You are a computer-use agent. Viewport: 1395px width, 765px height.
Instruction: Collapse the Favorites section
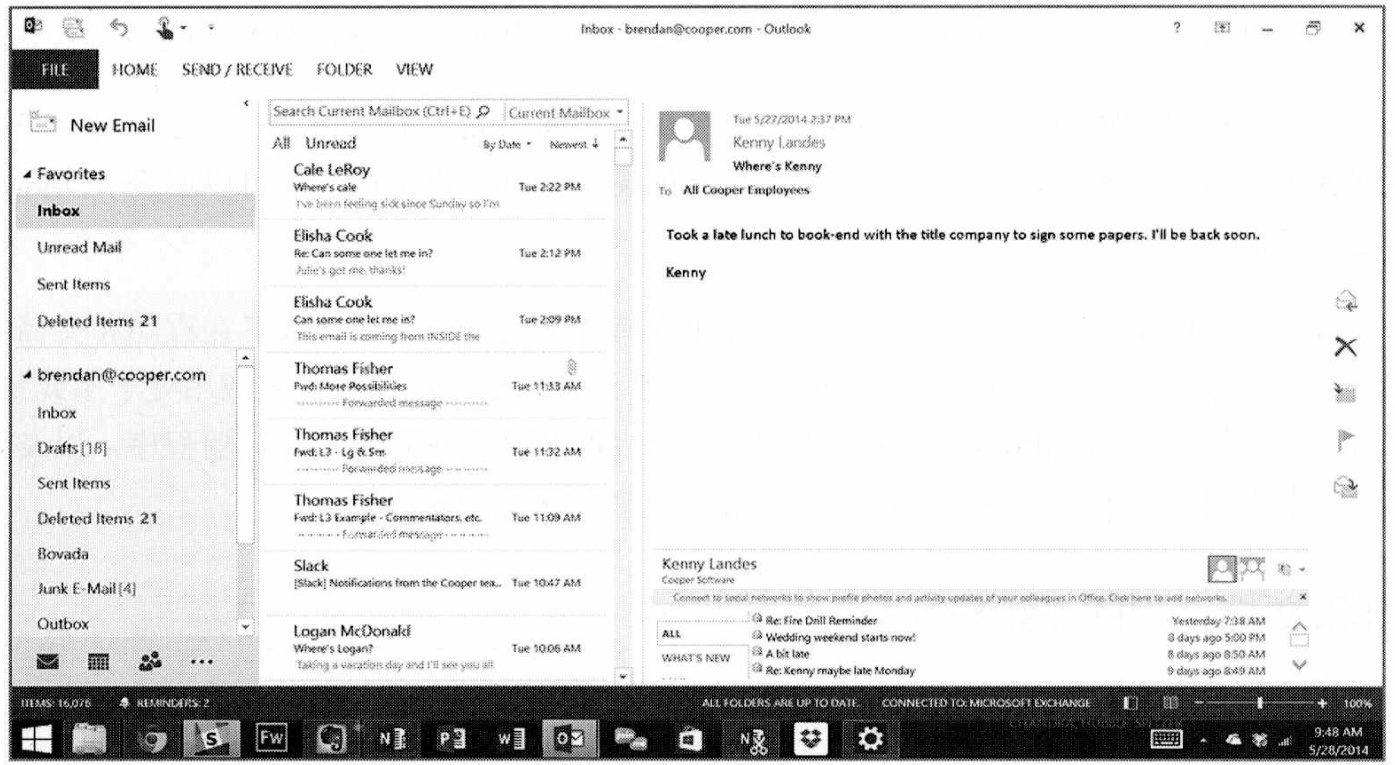coord(25,174)
